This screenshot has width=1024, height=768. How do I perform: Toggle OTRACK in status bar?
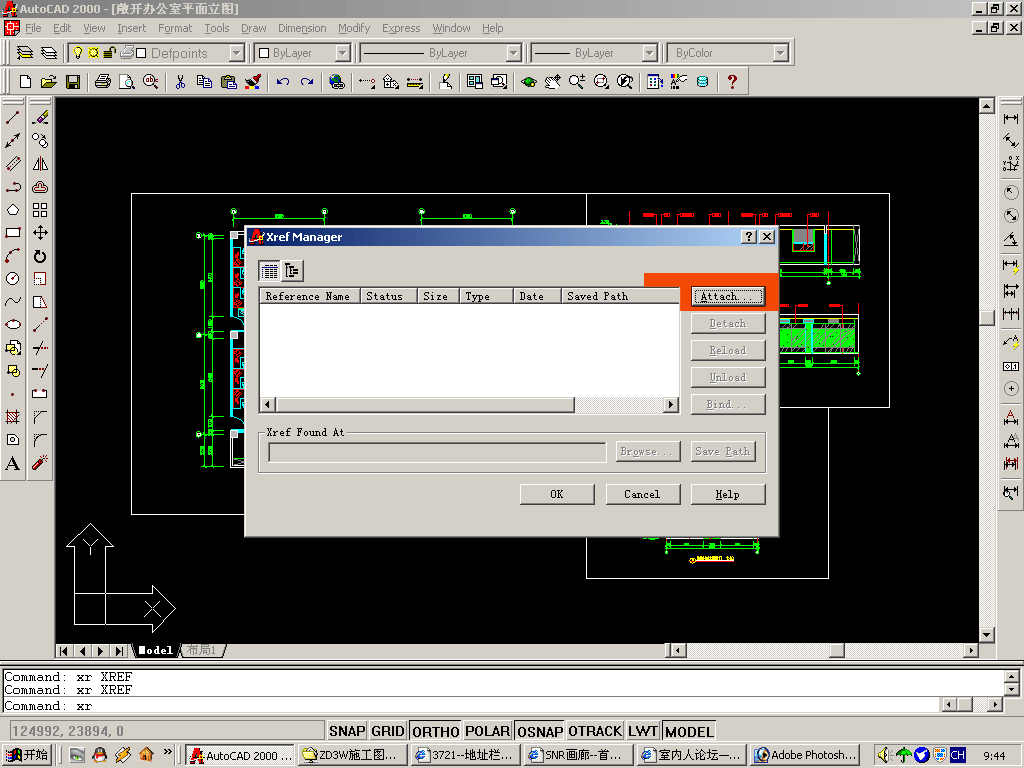click(x=595, y=731)
